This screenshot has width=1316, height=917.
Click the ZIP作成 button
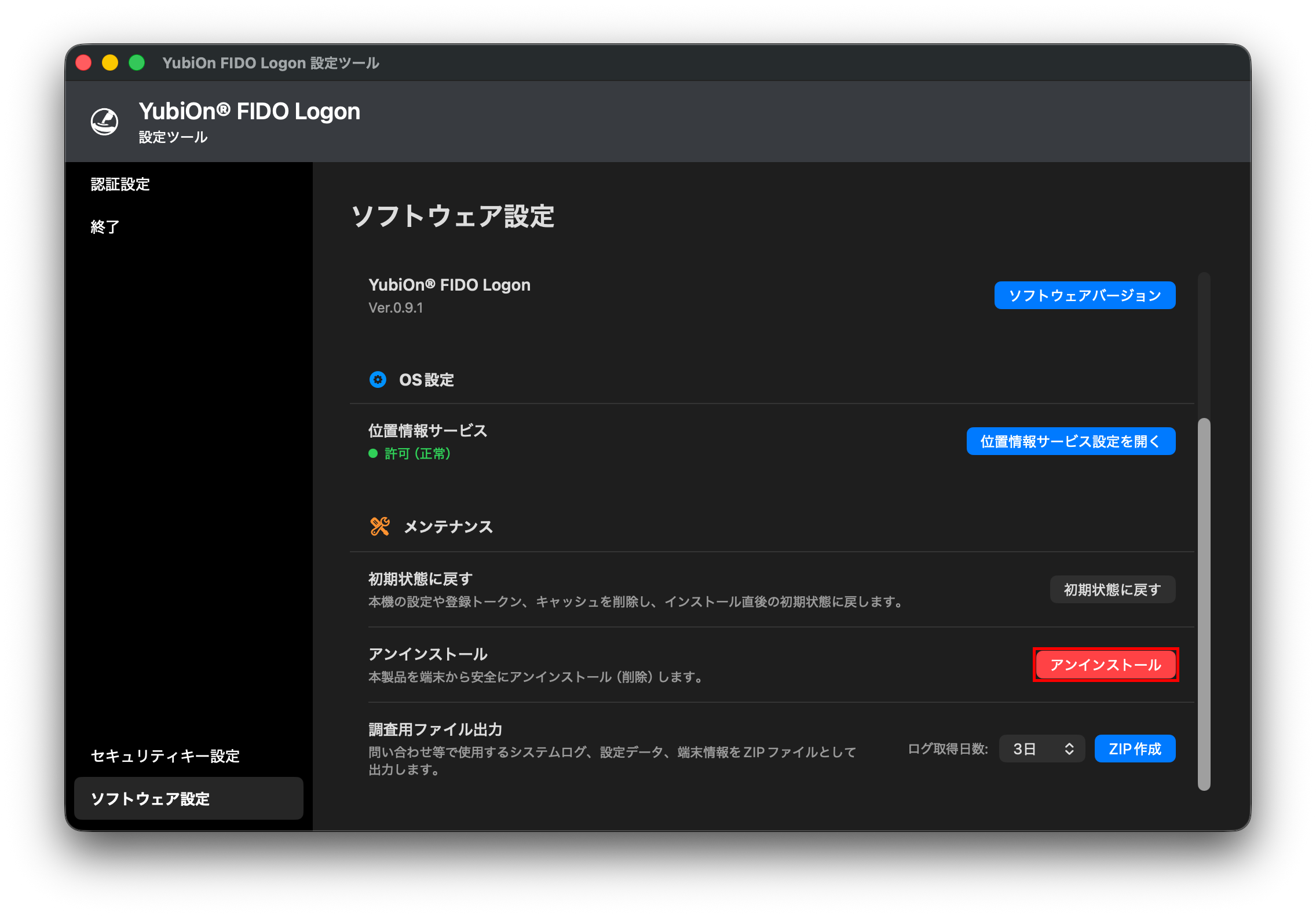[1135, 749]
